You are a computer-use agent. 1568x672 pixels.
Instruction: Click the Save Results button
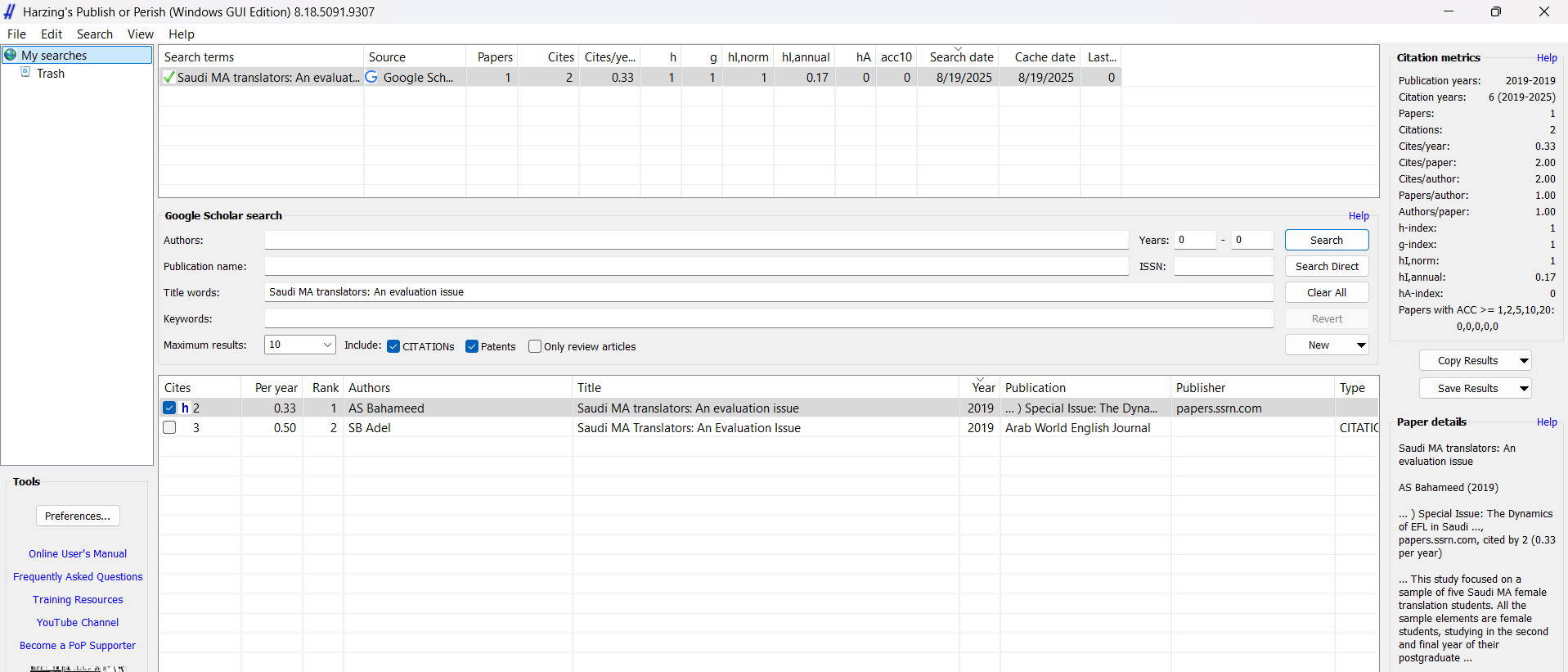point(1467,389)
